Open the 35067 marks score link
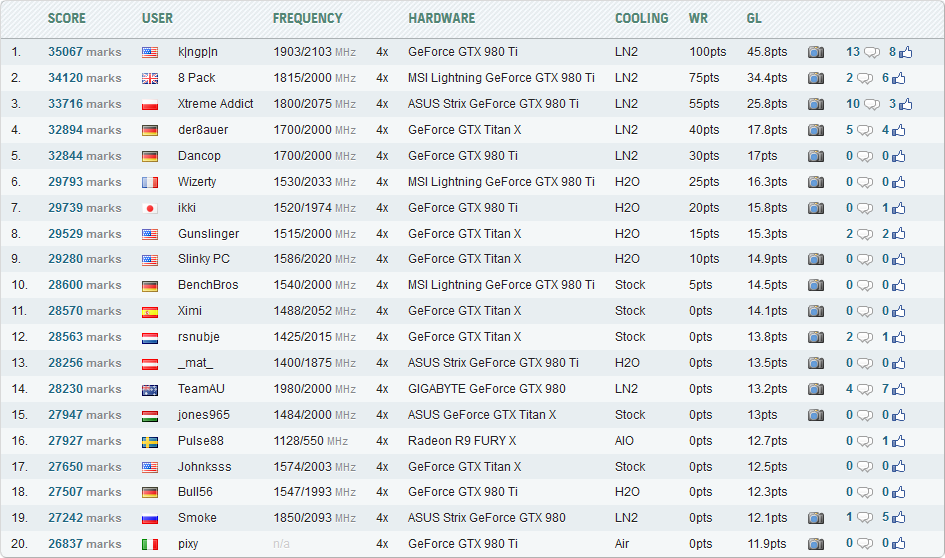Screen dimensions: 945x558 (84, 52)
